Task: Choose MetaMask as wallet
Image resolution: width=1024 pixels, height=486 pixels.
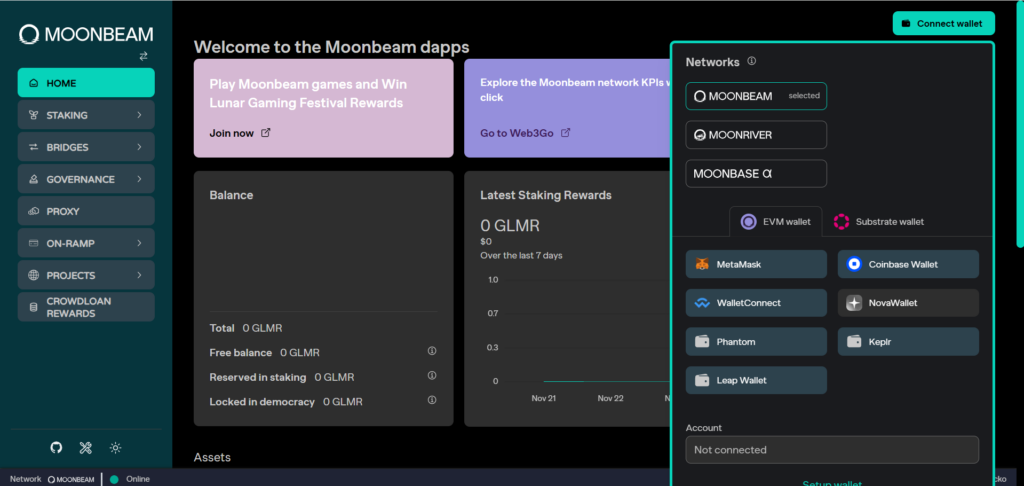Action: [756, 265]
